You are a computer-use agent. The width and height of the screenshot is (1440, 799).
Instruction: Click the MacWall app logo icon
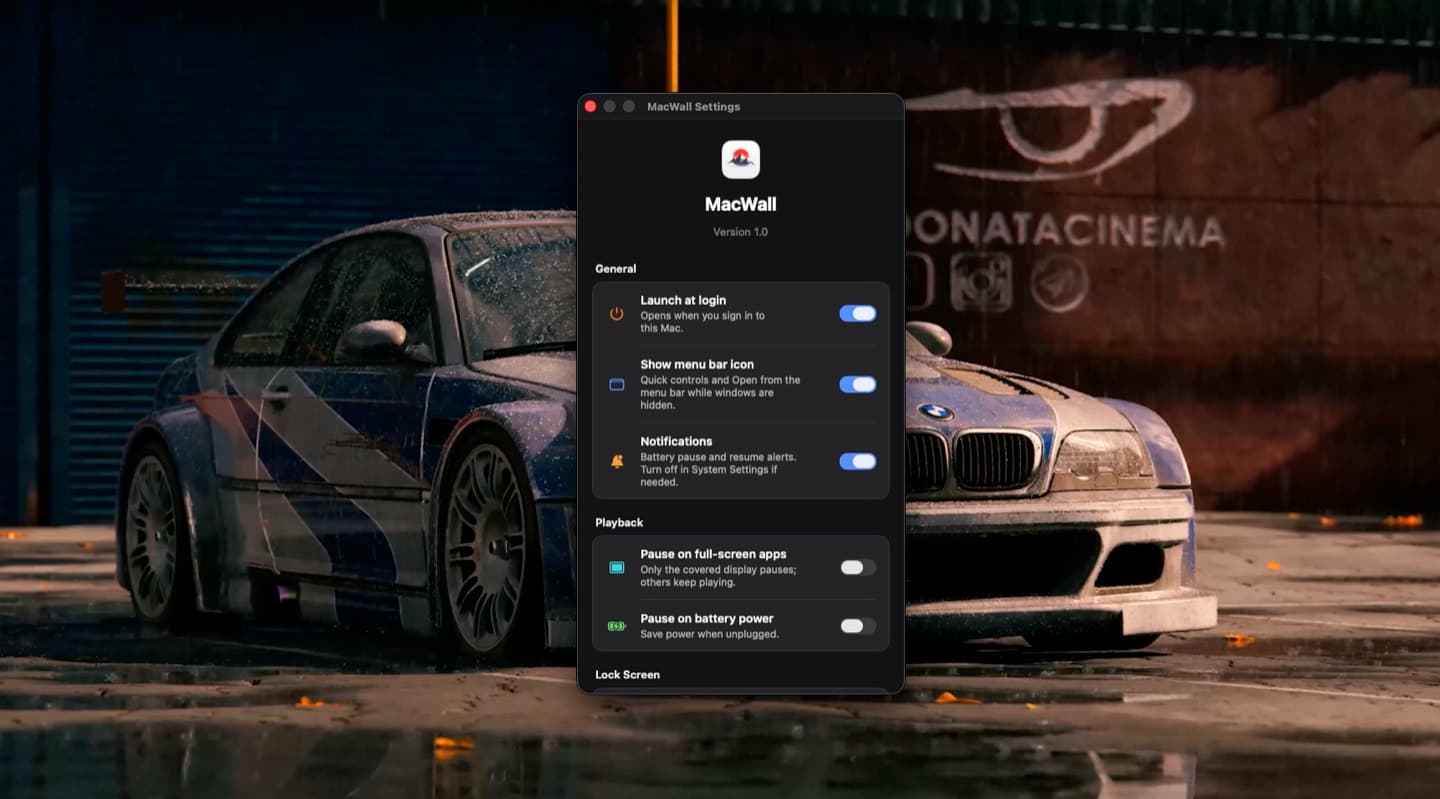(741, 160)
